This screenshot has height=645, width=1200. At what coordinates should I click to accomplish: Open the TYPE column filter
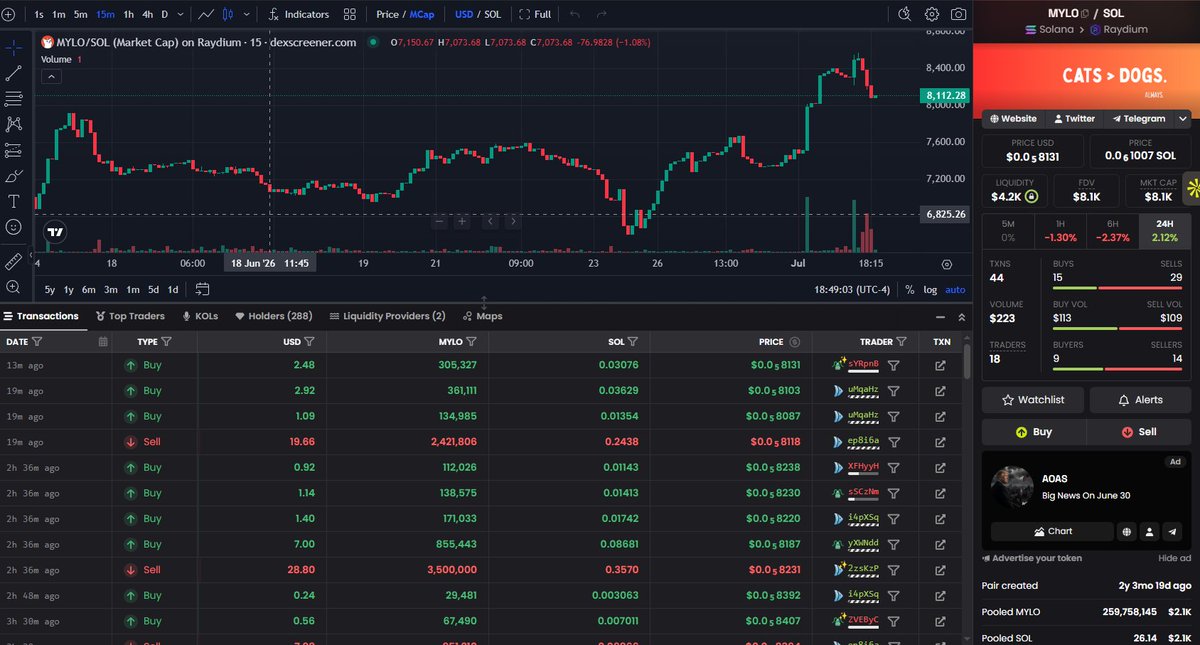[167, 341]
